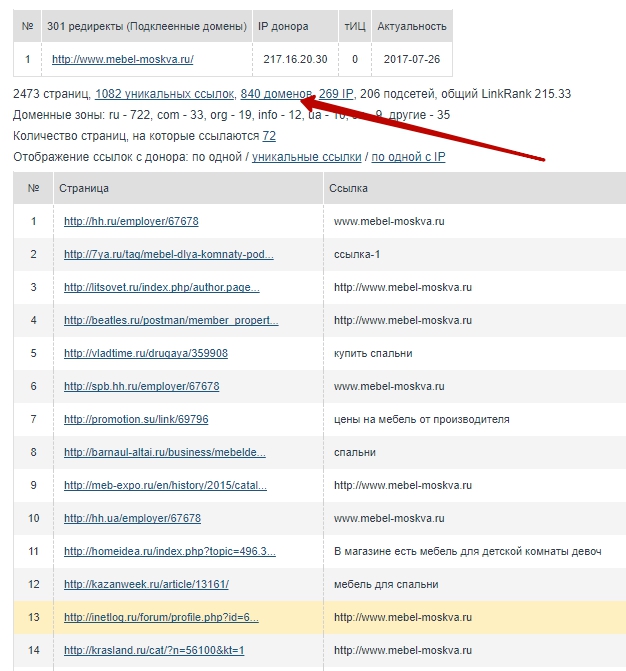Click the 'Доменные зоны' statistics line
This screenshot has width=626, height=671.
(231, 115)
